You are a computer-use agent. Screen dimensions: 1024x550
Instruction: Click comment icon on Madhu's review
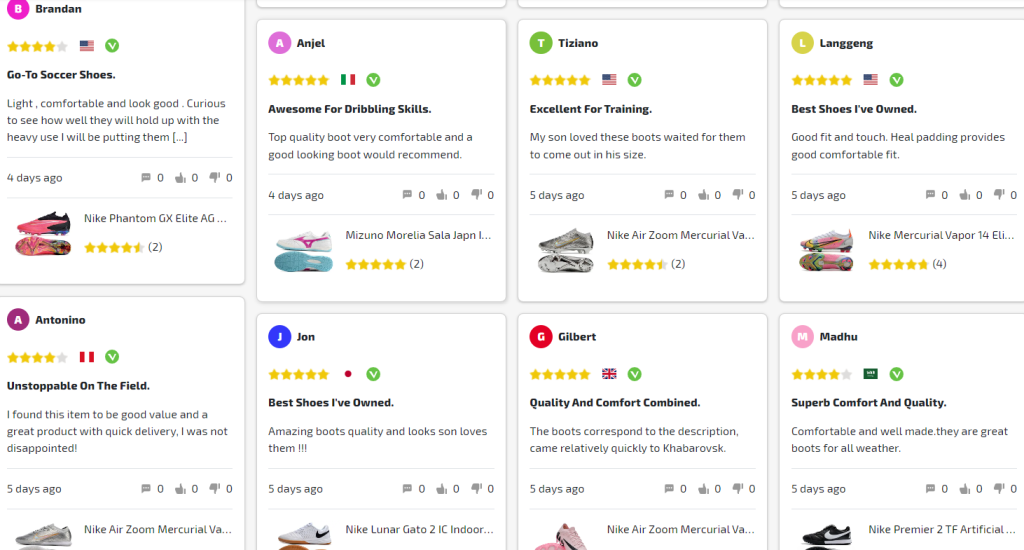click(930, 489)
